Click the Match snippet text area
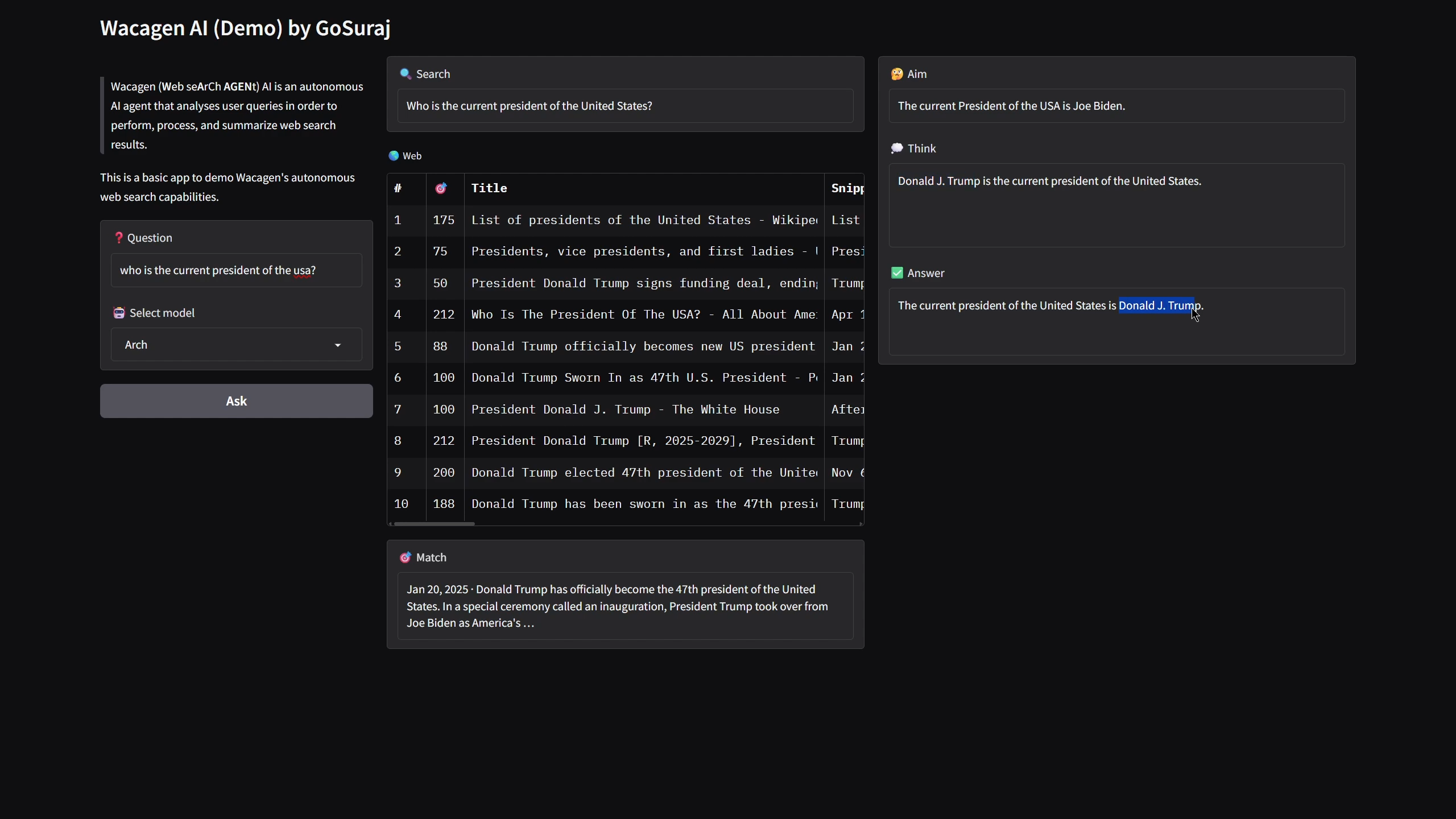 [624, 606]
